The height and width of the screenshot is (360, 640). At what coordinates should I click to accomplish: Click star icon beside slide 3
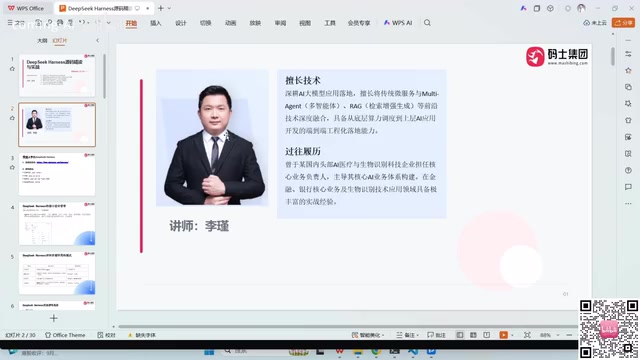[x=12, y=167]
